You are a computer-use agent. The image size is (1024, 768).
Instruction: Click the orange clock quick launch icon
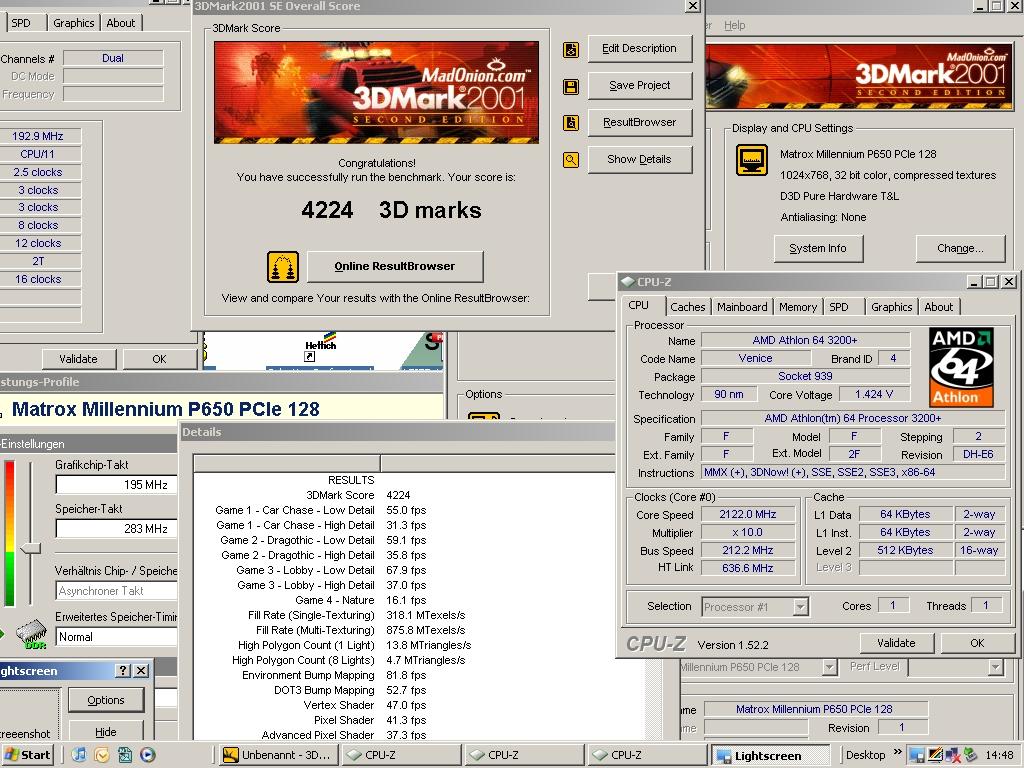coord(102,755)
